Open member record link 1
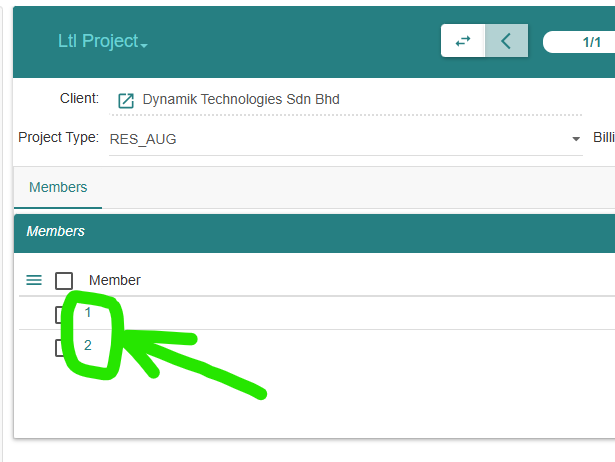The width and height of the screenshot is (615, 462). (x=88, y=312)
